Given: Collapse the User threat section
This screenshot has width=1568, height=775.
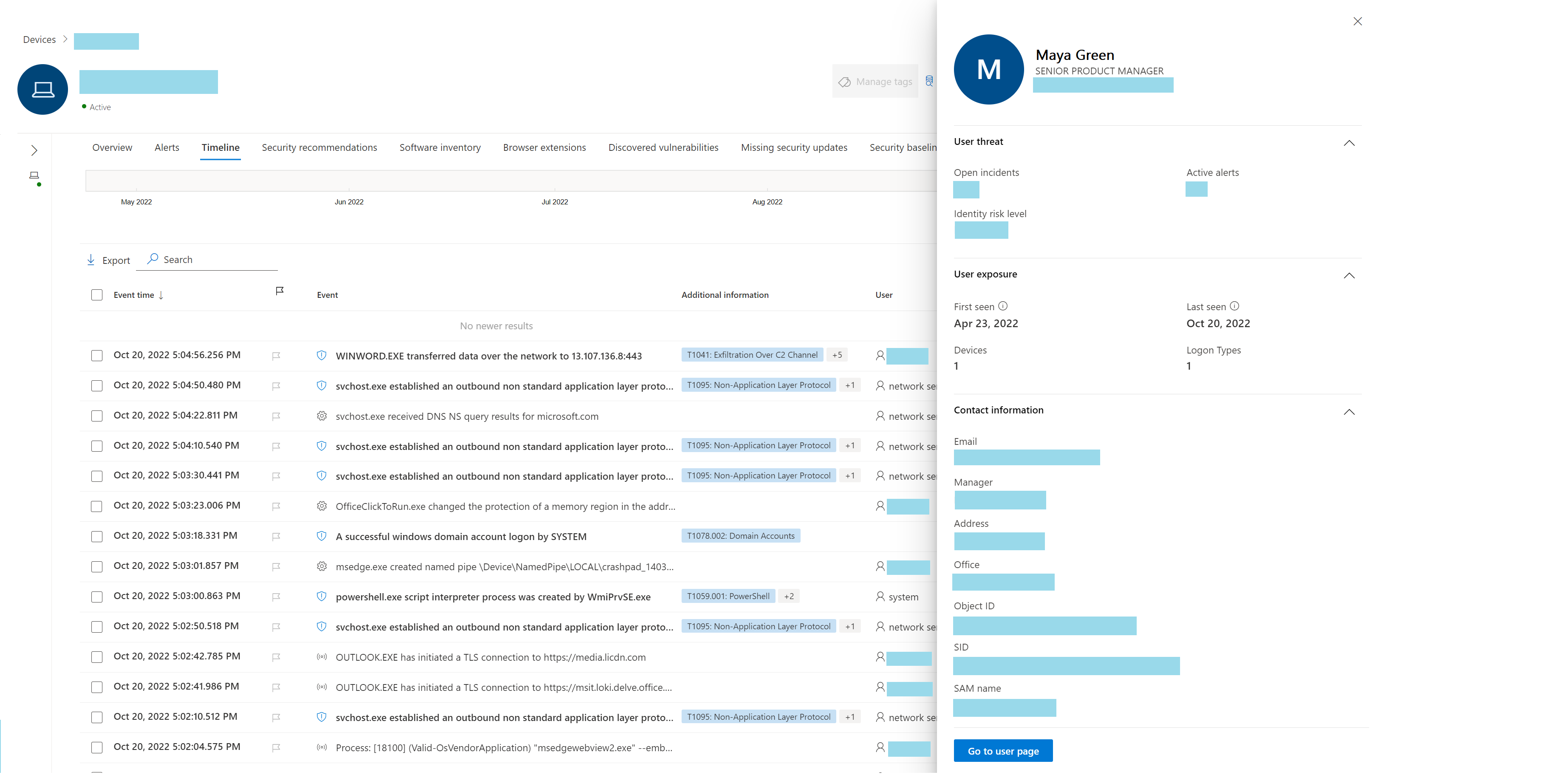Looking at the screenshot, I should point(1349,143).
